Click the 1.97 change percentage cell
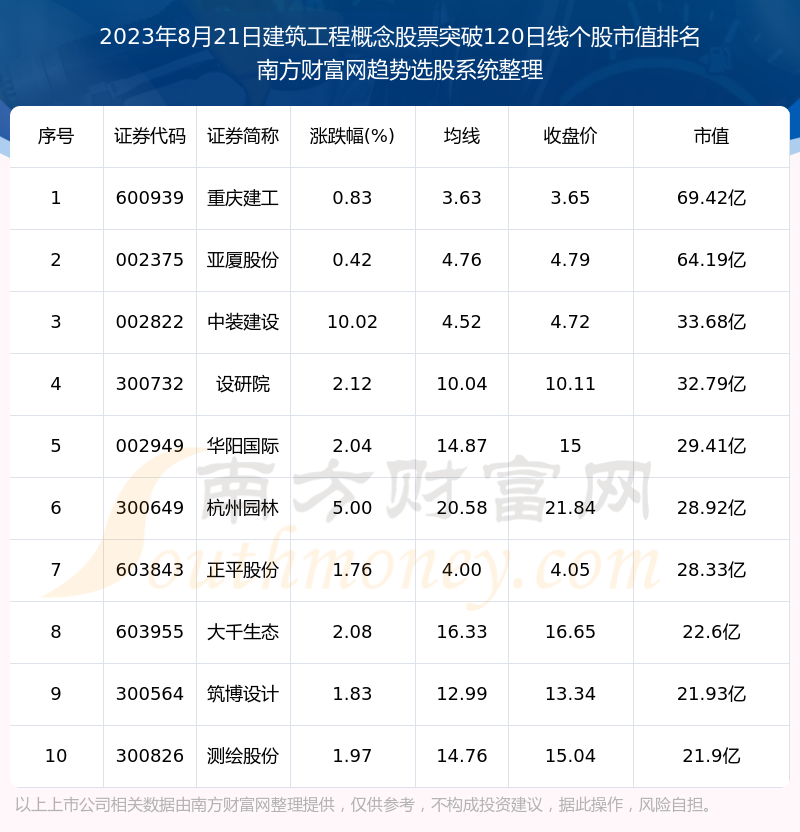This screenshot has width=800, height=832. pyautogui.click(x=352, y=757)
